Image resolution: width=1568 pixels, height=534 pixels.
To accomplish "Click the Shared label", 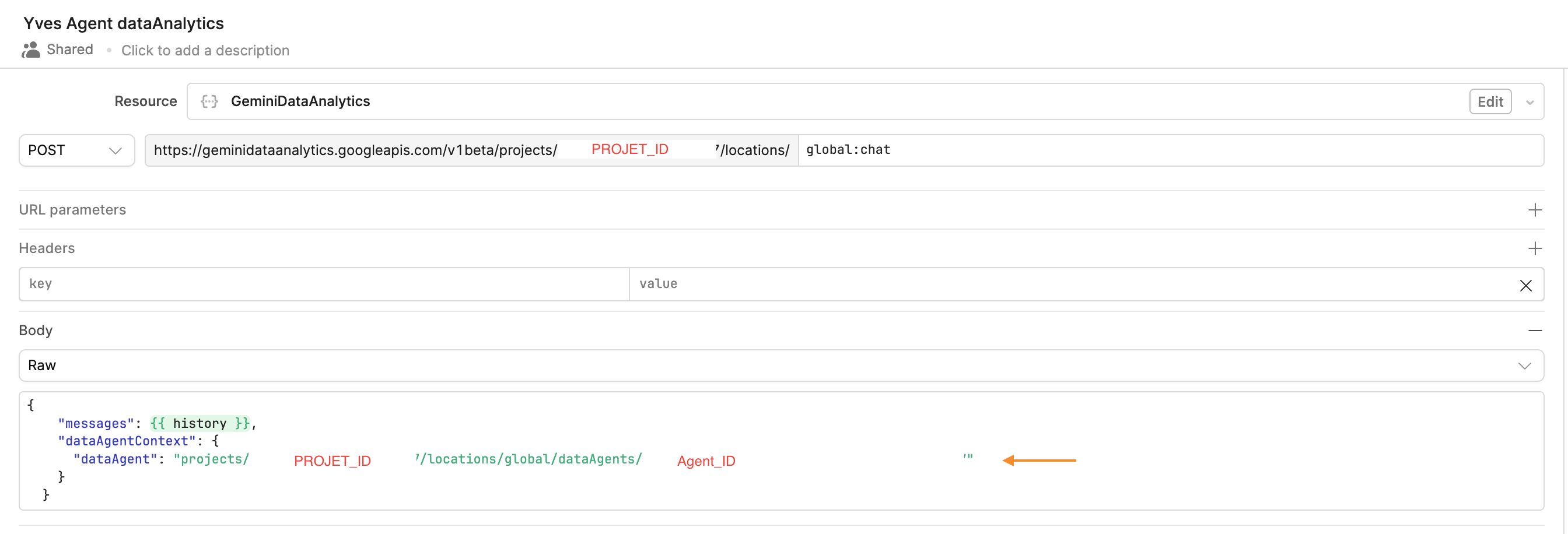I will click(70, 50).
